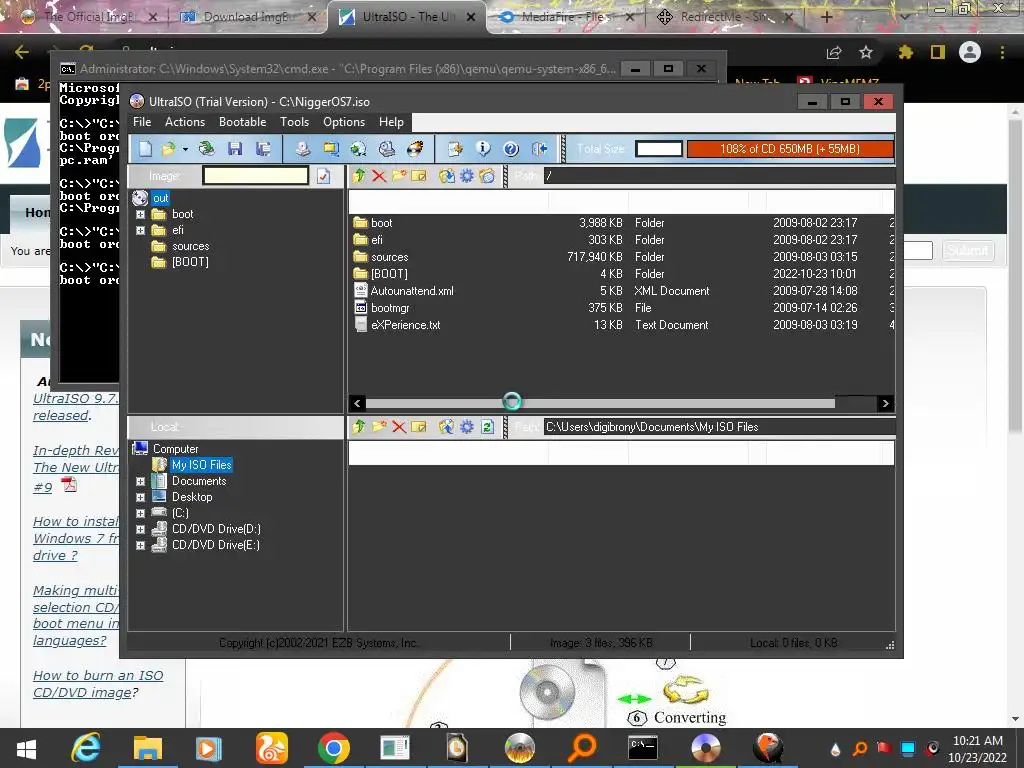This screenshot has height=768, width=1024.
Task: Click the Total Size value box
Action: tap(659, 149)
